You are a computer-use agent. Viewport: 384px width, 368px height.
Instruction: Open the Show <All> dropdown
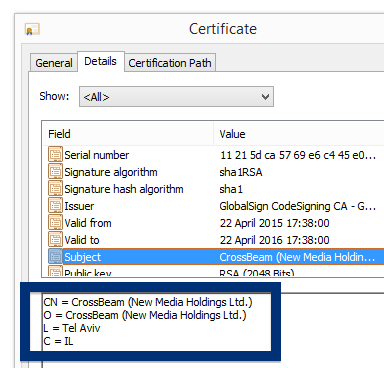pos(176,97)
